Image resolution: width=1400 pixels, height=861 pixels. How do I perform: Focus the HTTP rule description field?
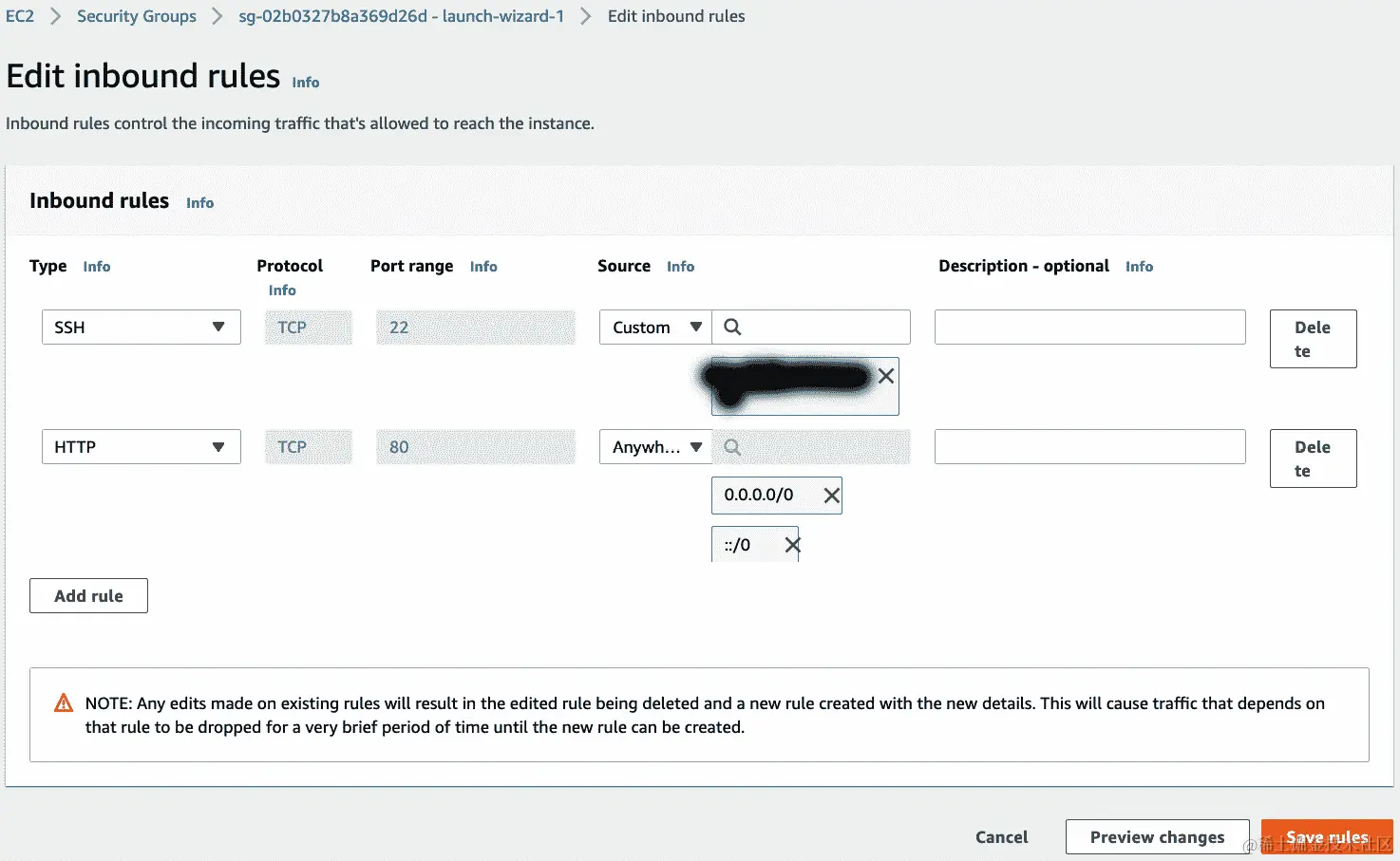pos(1089,446)
